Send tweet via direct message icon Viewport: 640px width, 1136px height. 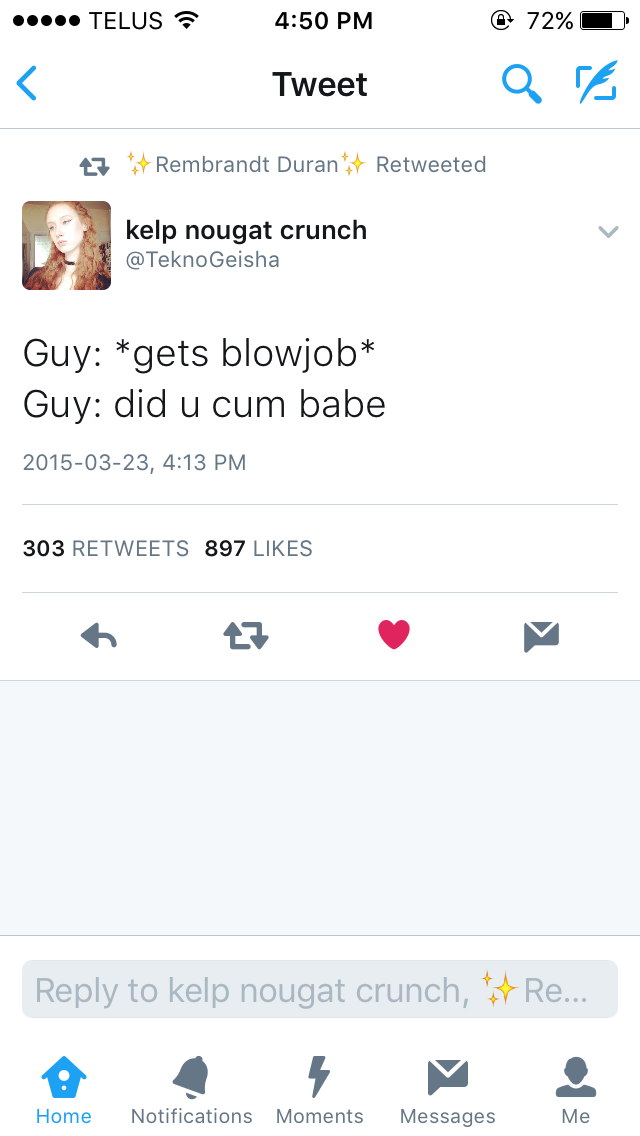541,637
